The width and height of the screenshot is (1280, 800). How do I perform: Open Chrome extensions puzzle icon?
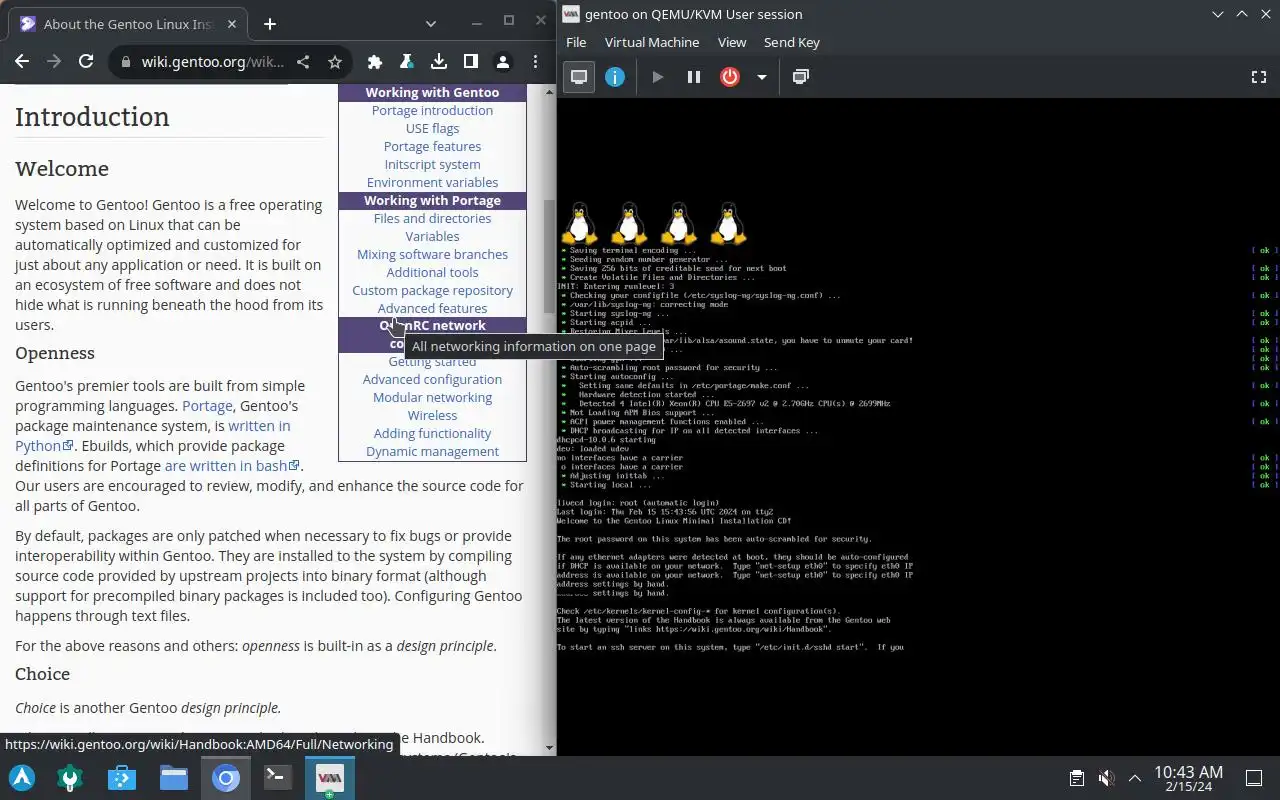coord(375,62)
